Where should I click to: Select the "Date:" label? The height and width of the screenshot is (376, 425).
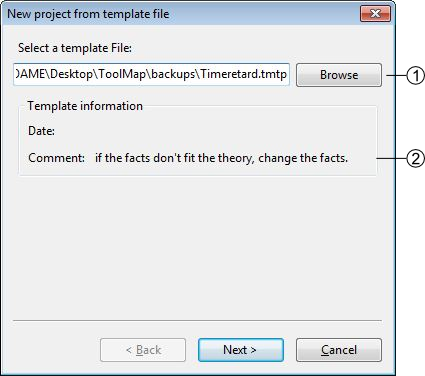click(x=42, y=131)
